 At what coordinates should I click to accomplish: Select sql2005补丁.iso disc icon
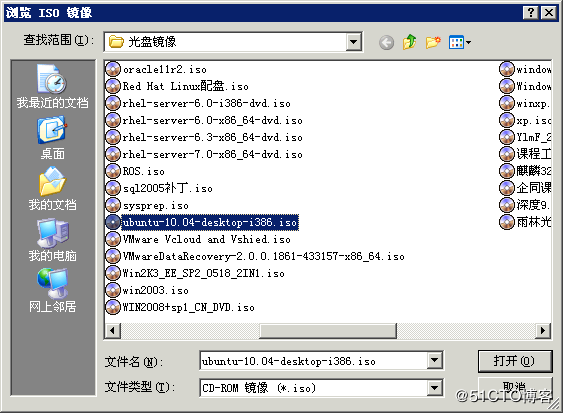coord(112,188)
